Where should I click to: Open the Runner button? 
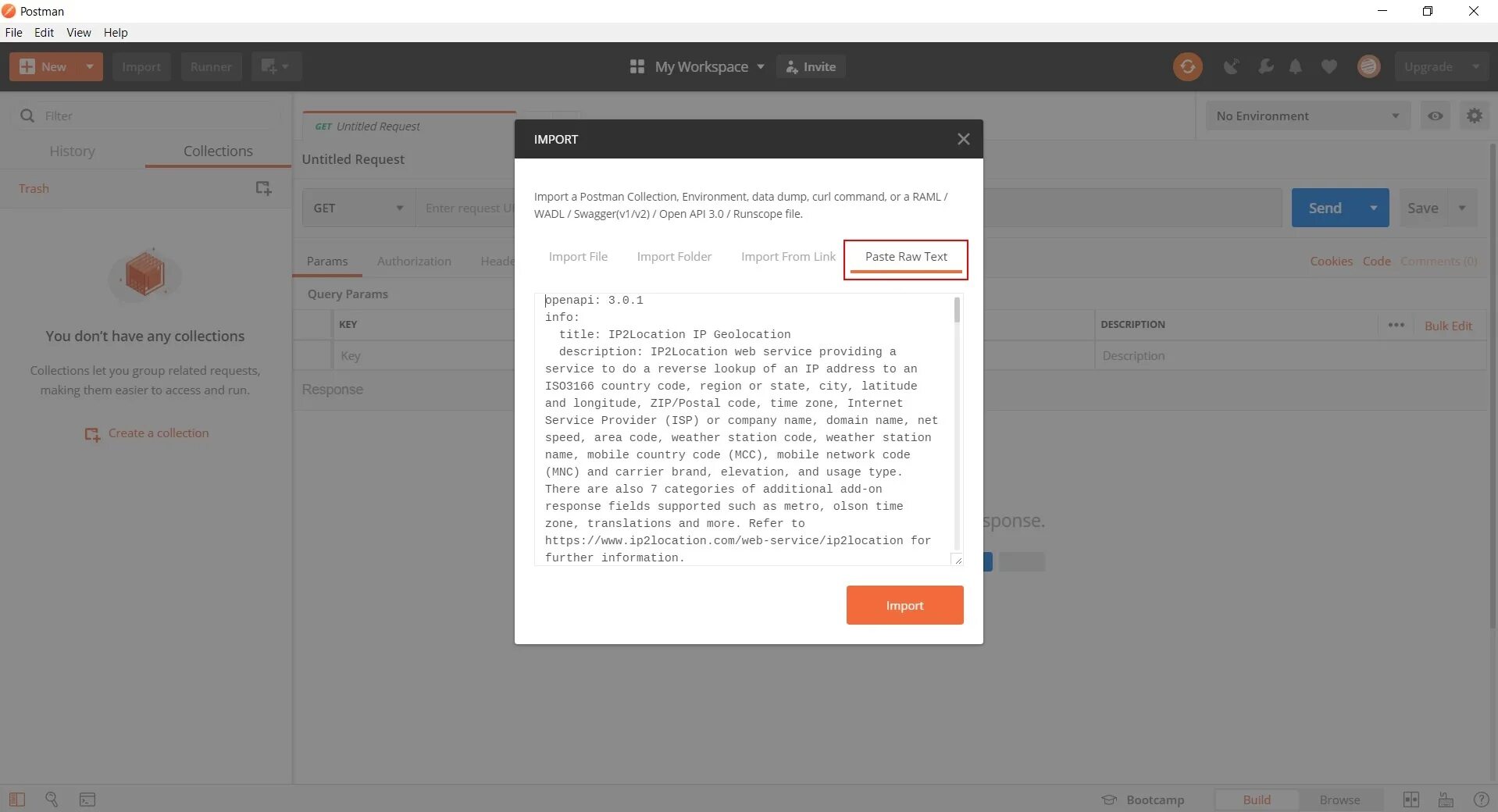tap(211, 66)
